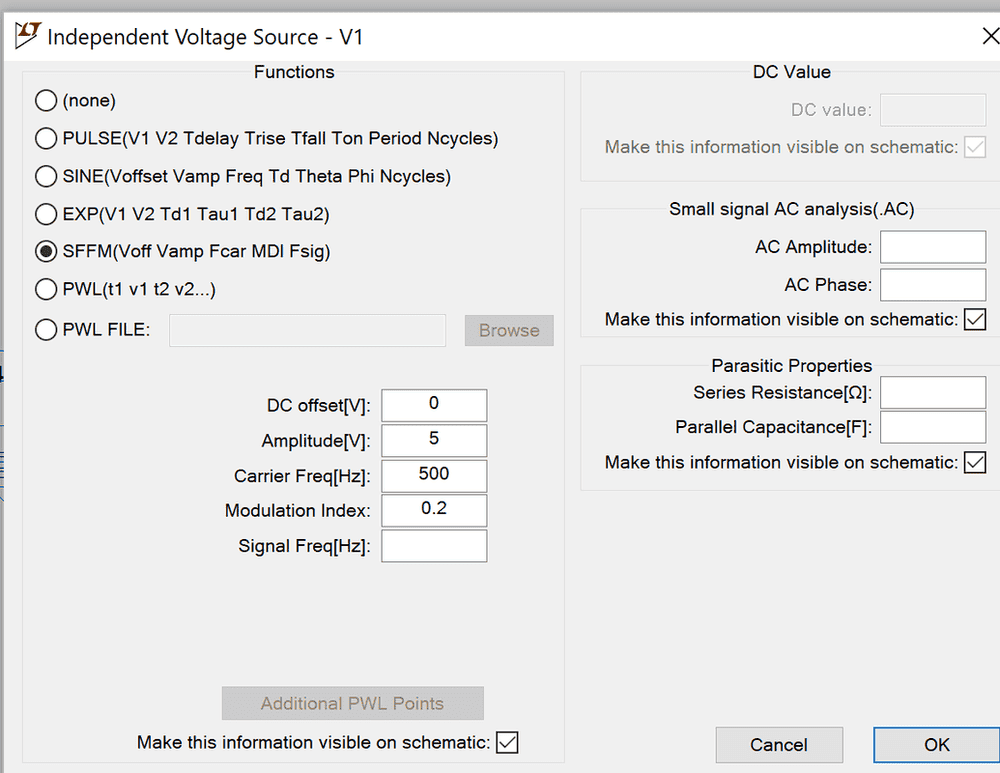Select the PWL FILE option
1000x773 pixels.
[46, 330]
